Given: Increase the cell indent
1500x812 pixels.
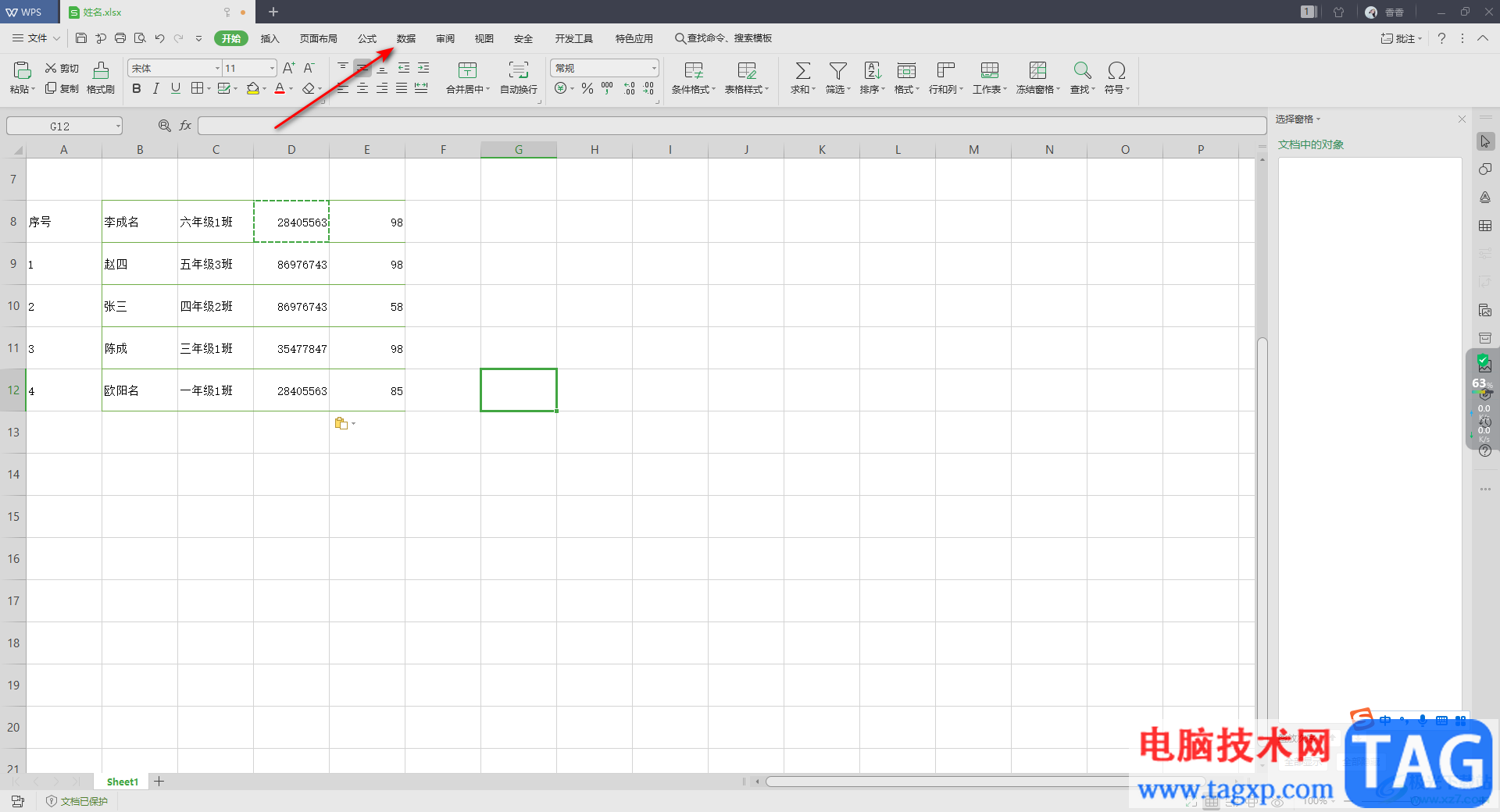Looking at the screenshot, I should coord(423,68).
